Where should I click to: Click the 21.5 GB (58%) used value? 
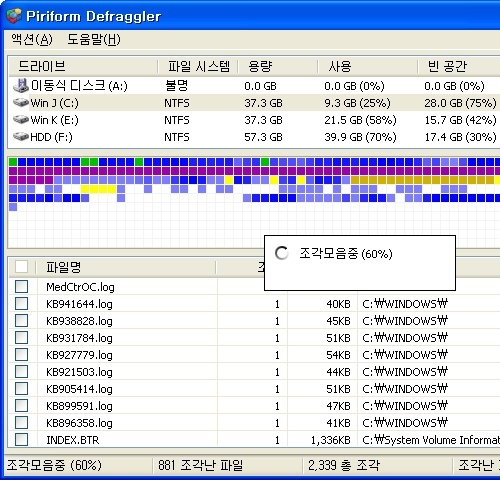click(x=360, y=120)
